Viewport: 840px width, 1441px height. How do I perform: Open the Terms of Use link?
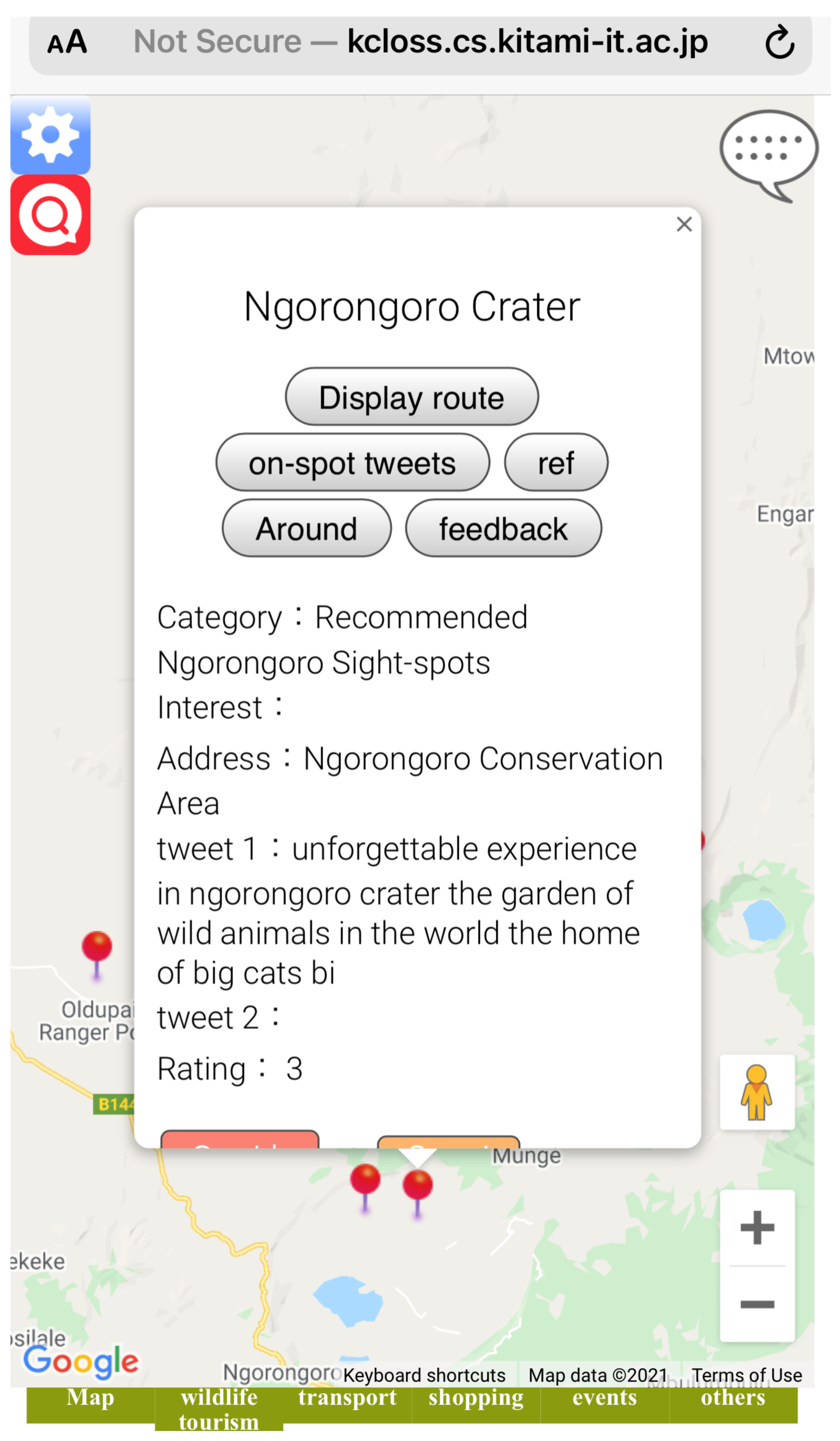pos(746,1375)
